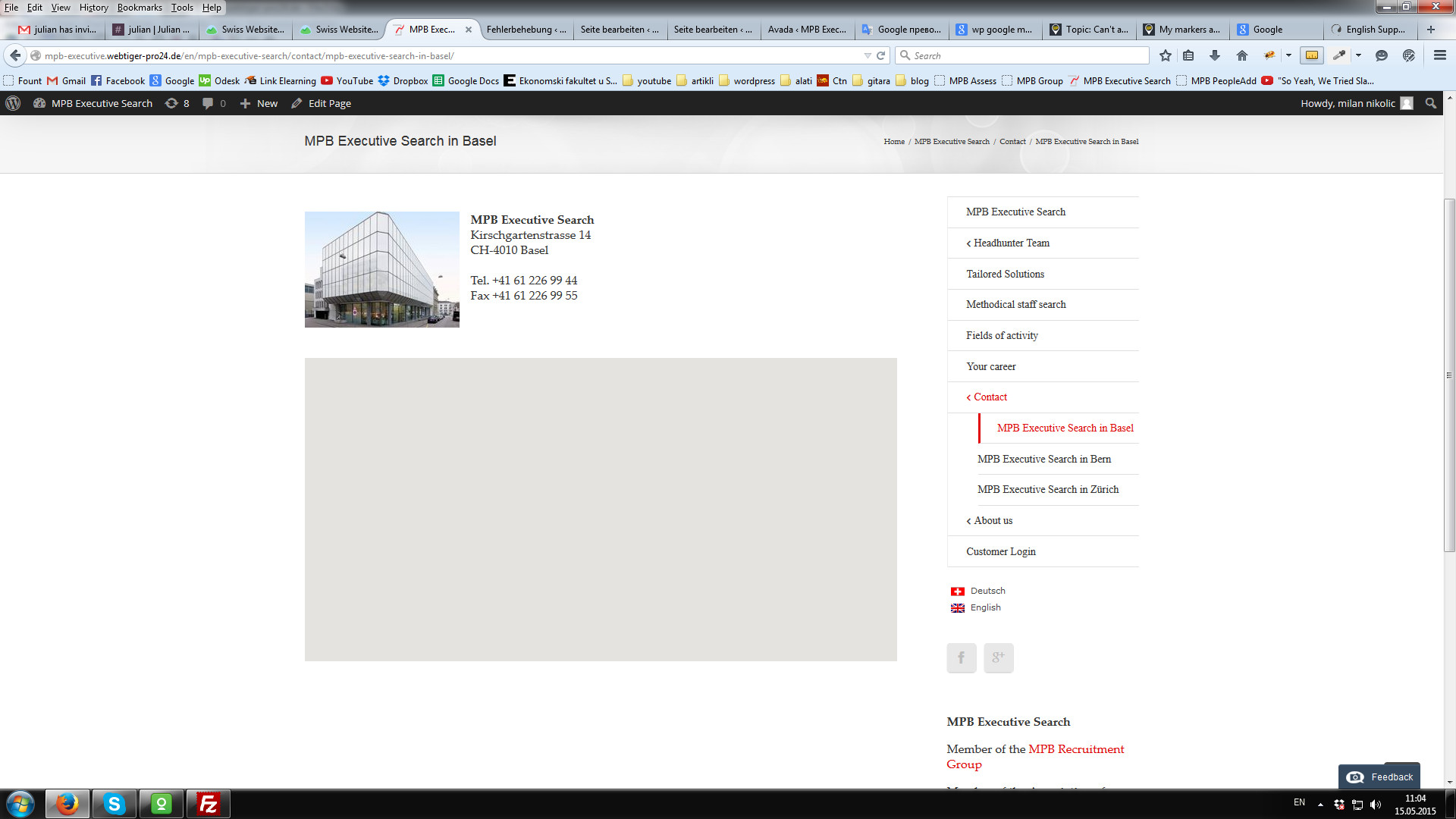Select the ColorZilla eyedropper icon
This screenshot has width=1456, height=819.
pos(1339,55)
